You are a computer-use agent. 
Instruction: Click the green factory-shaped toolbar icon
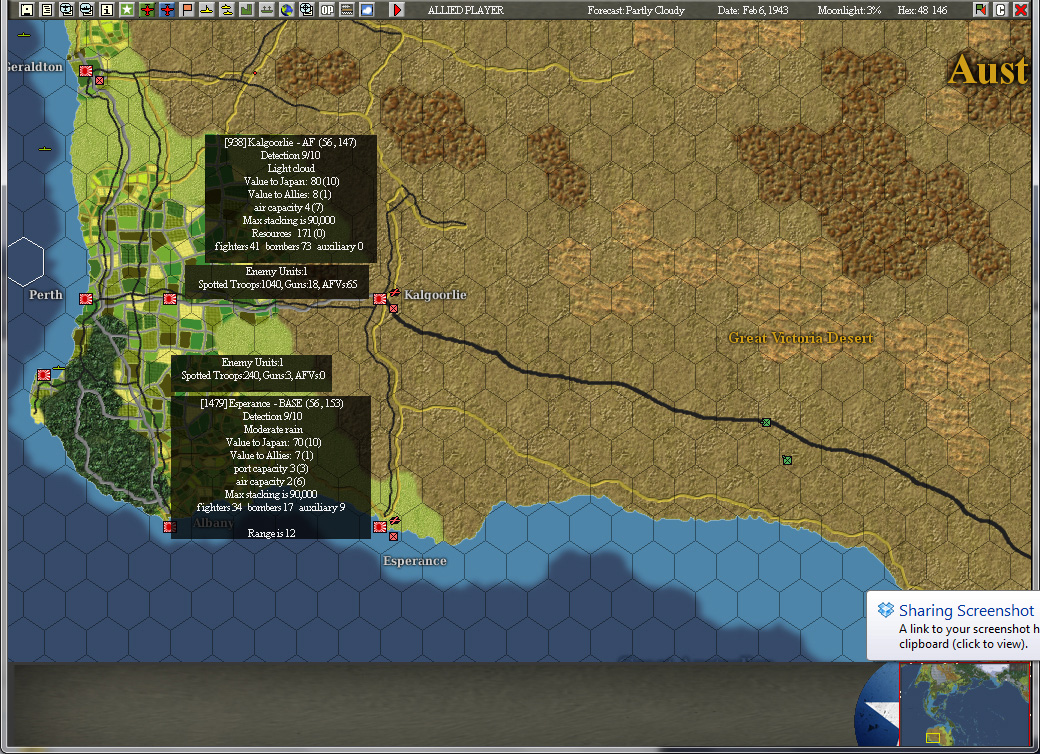coord(246,9)
